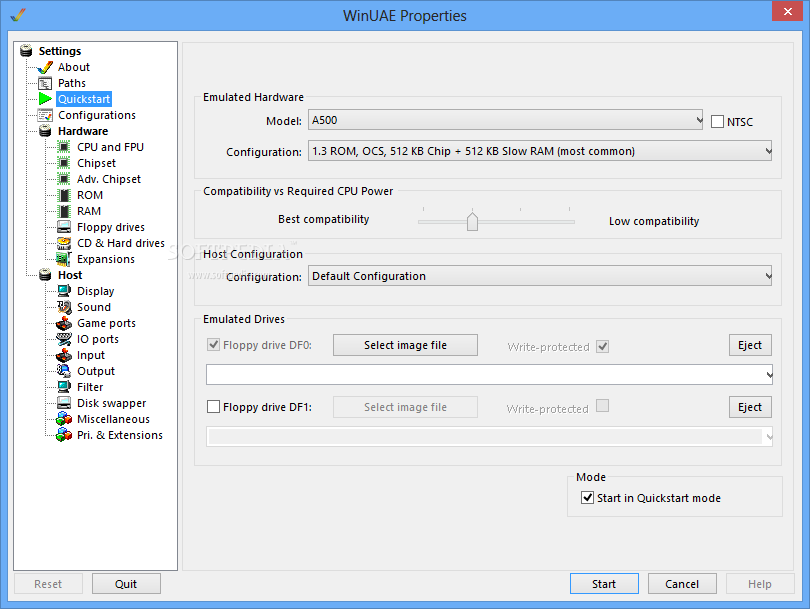Click the Pri. & Extensions icon

64,435
